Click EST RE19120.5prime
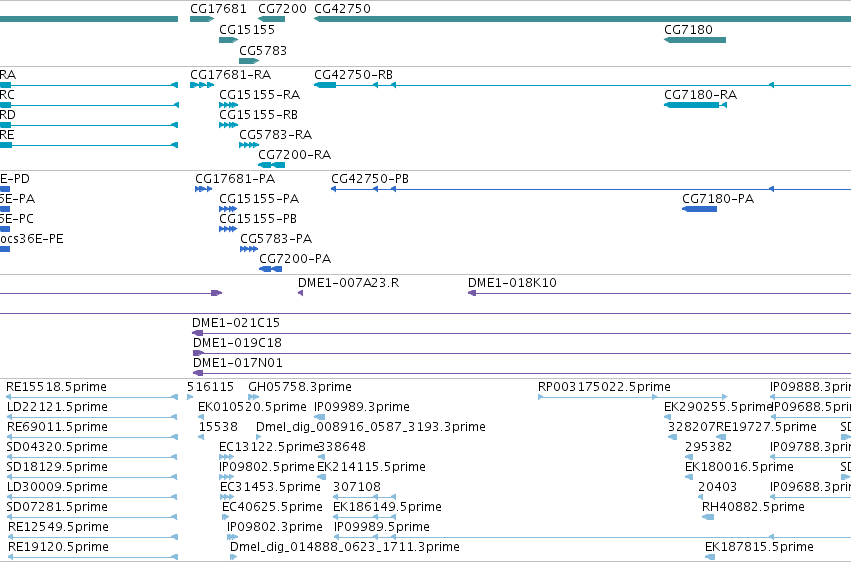This screenshot has height=562, width=851. [58, 547]
